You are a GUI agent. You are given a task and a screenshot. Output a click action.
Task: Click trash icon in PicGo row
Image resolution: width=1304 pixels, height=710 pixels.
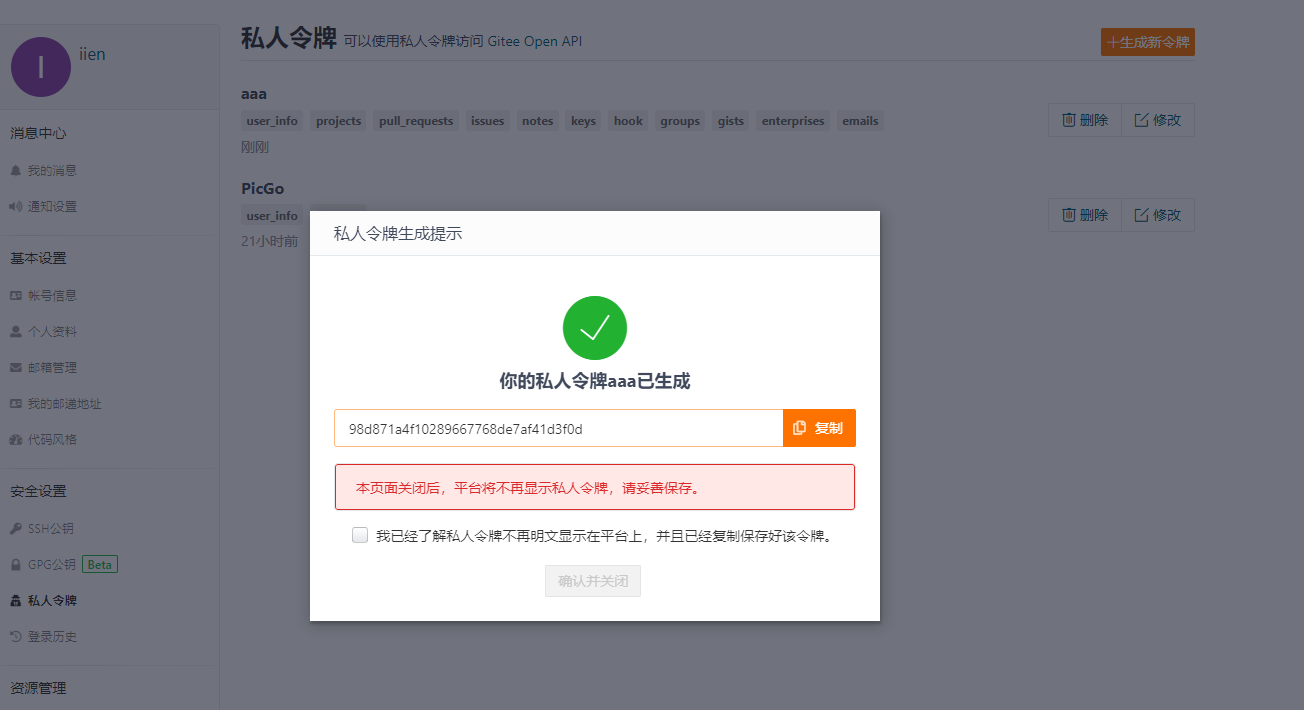tap(1069, 215)
